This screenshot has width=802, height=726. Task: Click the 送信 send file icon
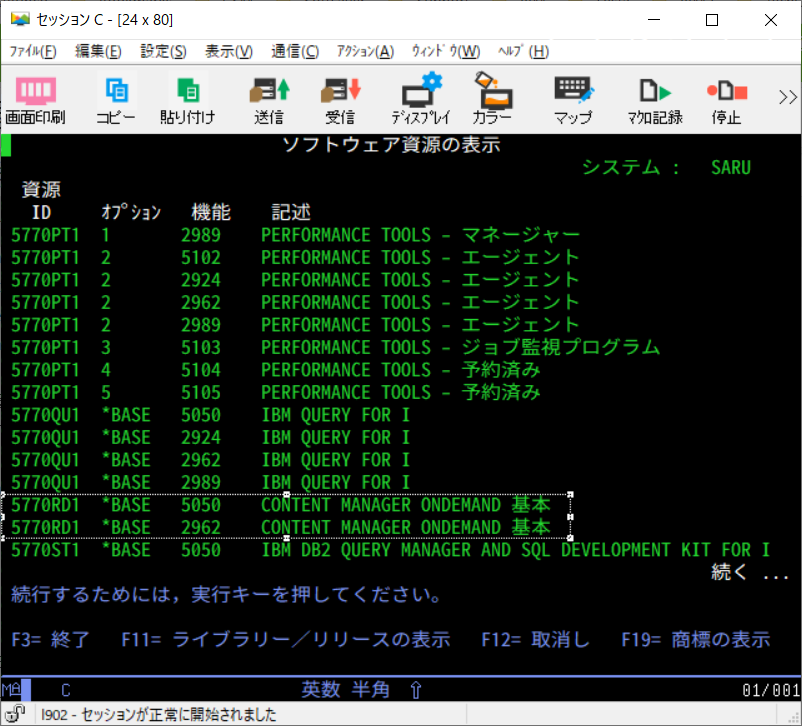pyautogui.click(x=269, y=100)
